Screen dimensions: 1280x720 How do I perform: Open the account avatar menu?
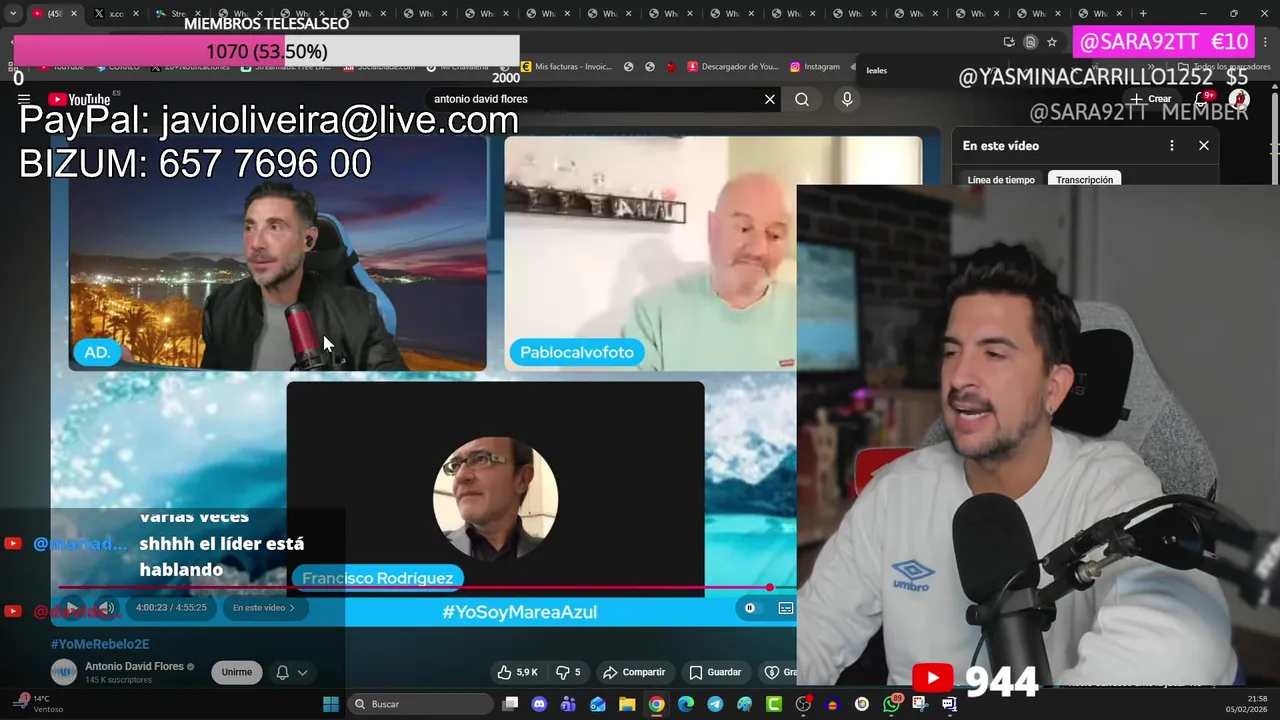point(1239,99)
